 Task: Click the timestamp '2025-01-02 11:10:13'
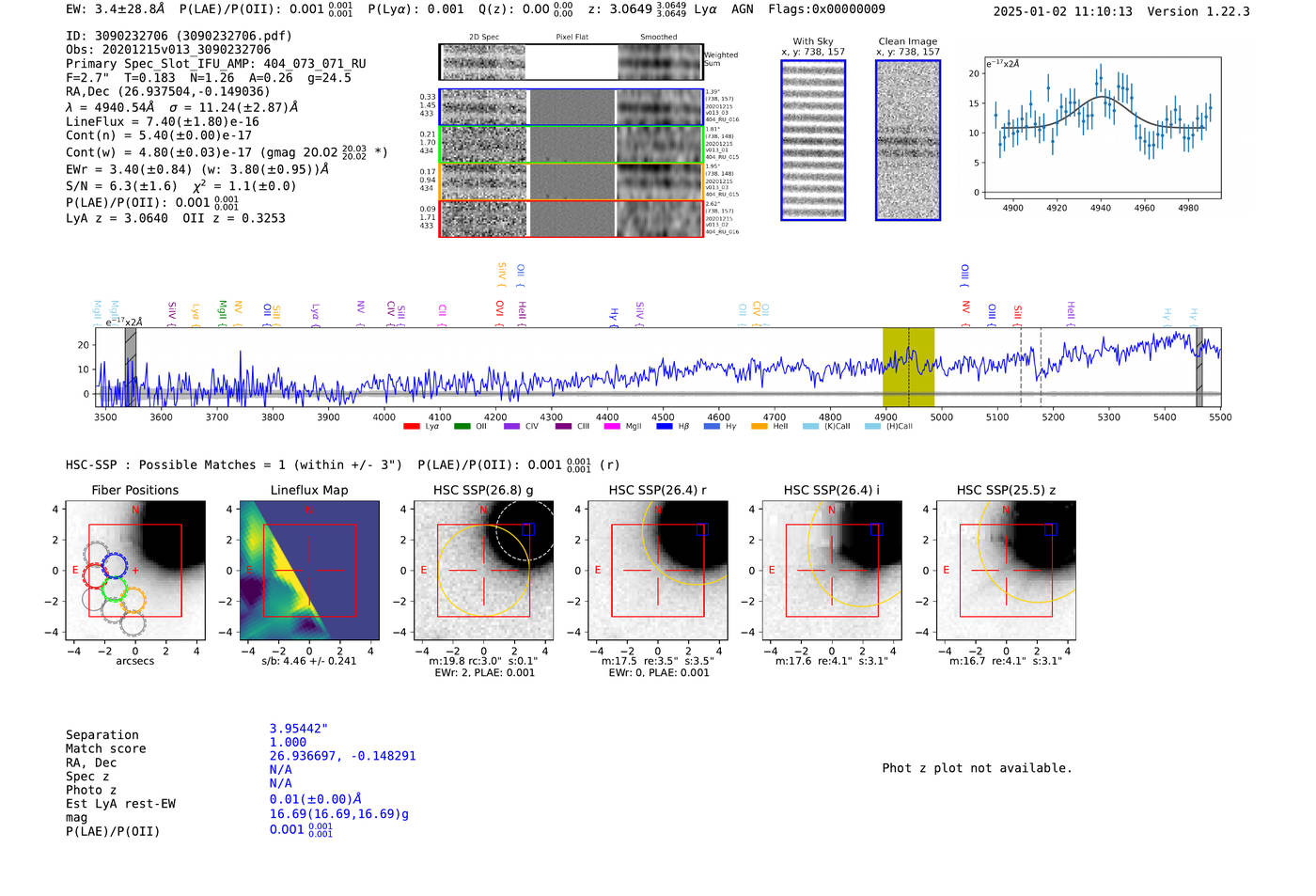click(1062, 12)
